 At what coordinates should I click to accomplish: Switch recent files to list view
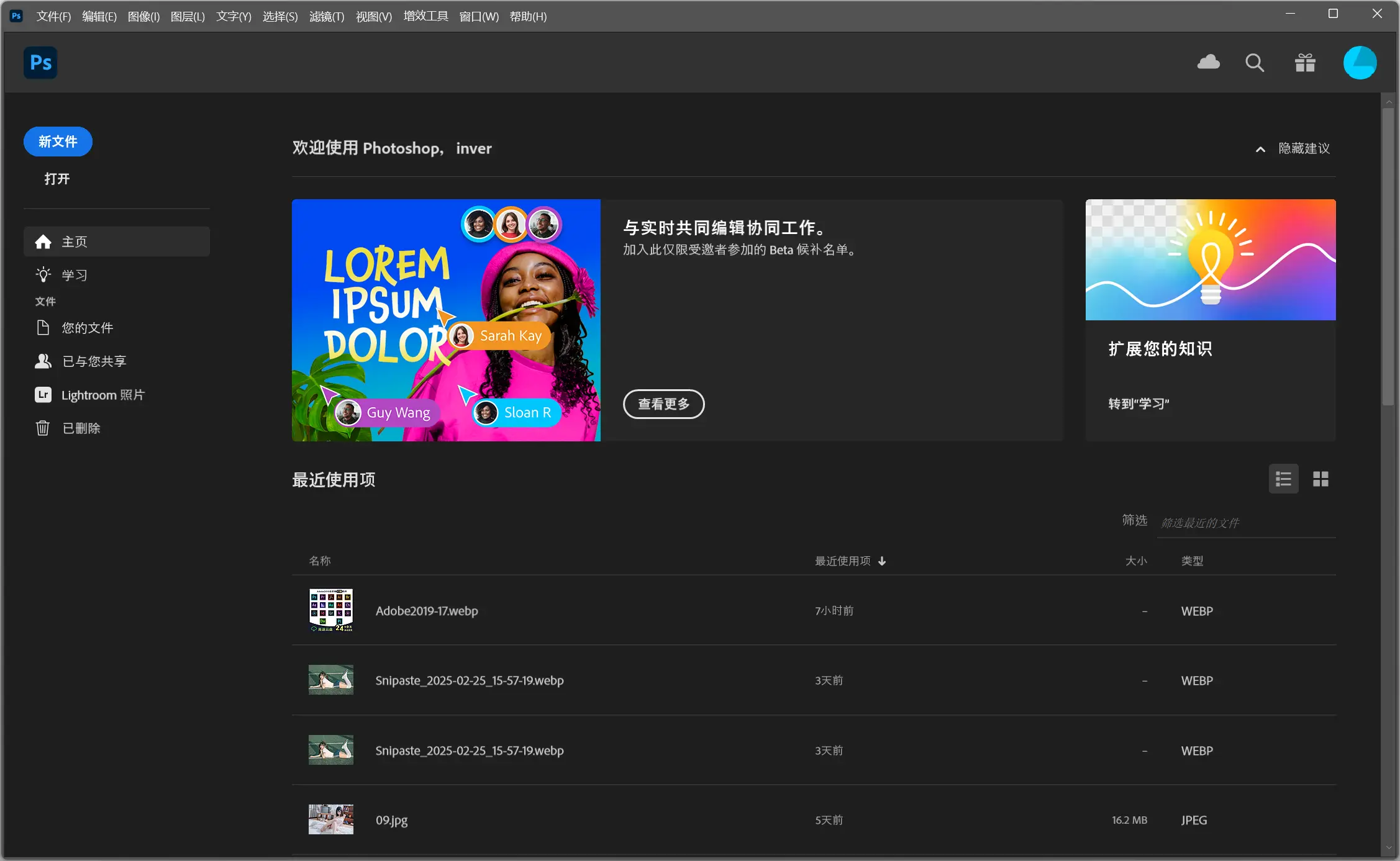1283,479
